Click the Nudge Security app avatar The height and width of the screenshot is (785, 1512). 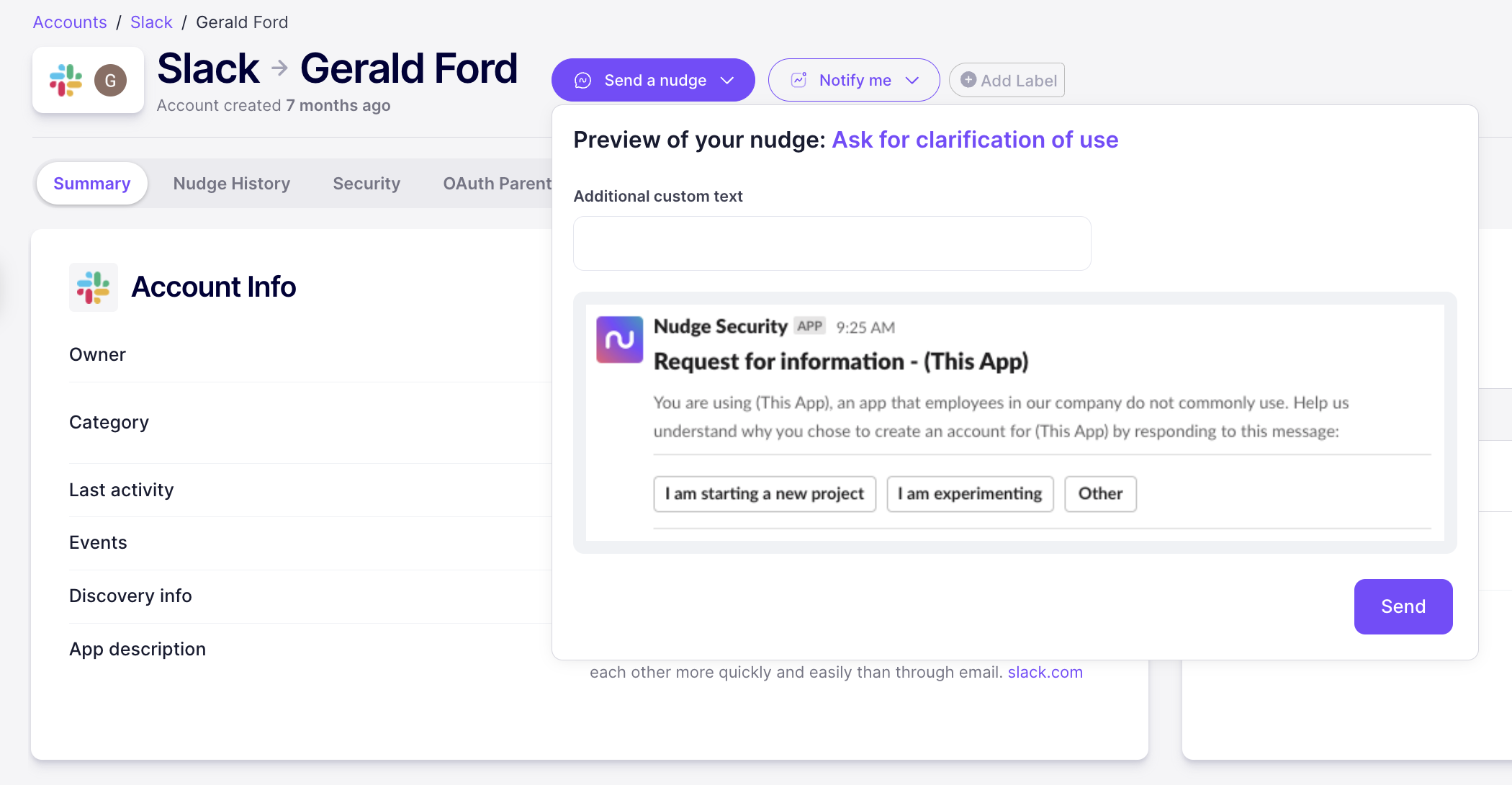(619, 339)
